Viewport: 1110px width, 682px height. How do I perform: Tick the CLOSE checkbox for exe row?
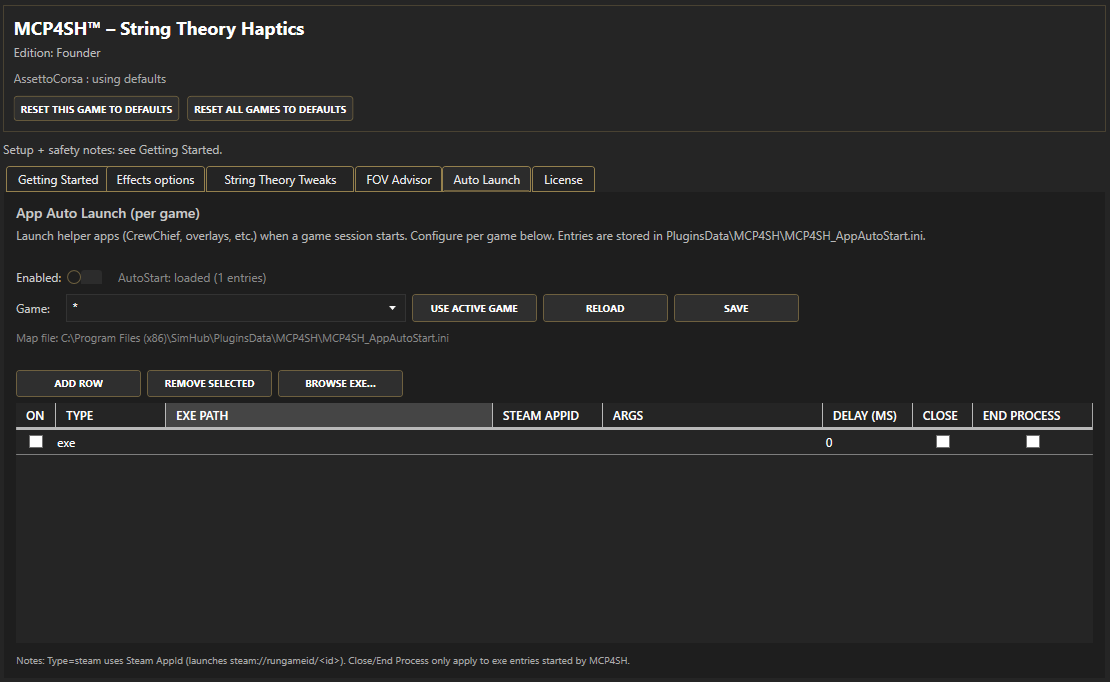942,442
